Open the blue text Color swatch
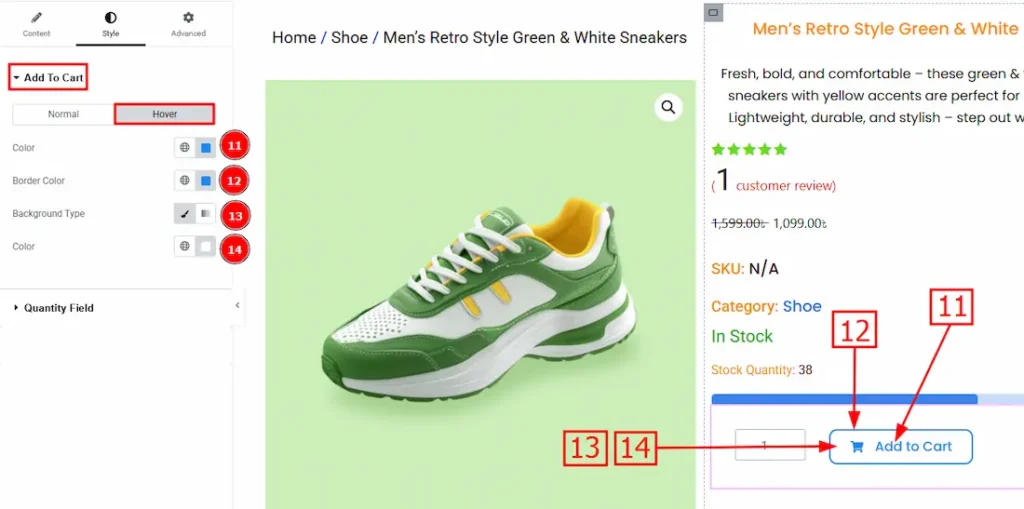Screen dimensions: 1024x509 click(205, 148)
